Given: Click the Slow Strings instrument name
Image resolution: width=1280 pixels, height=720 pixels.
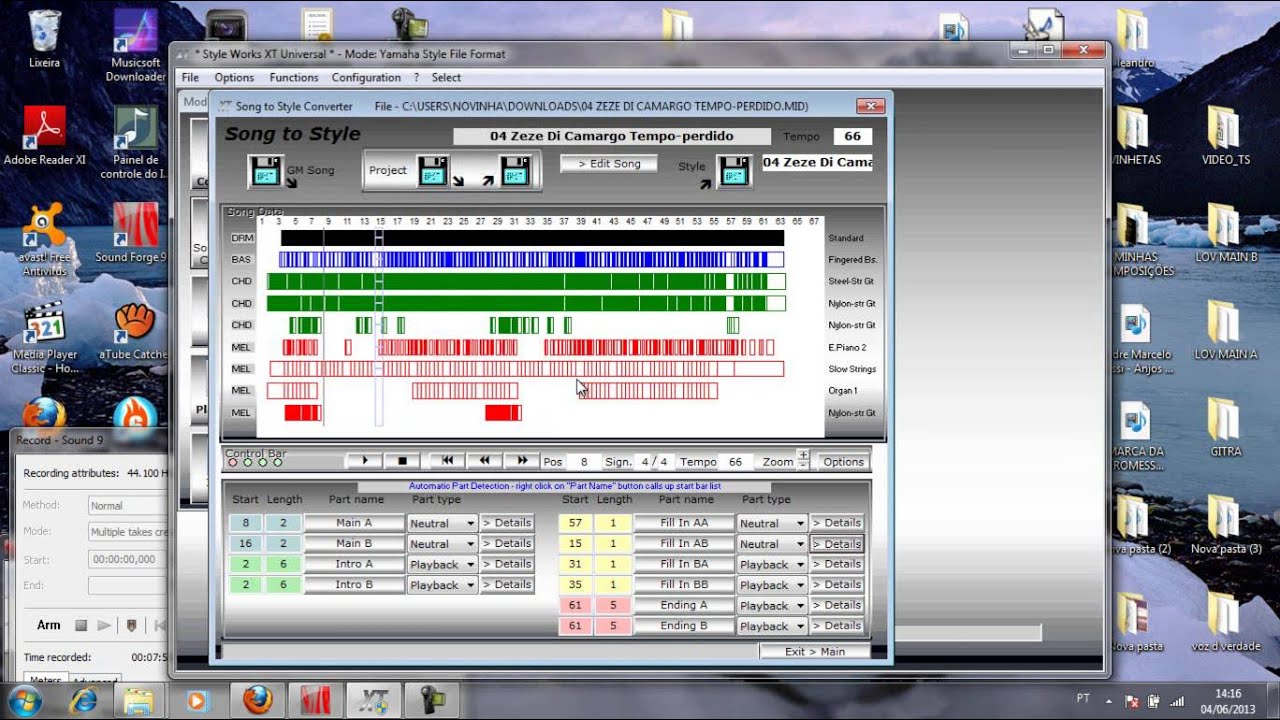Looking at the screenshot, I should pyautogui.click(x=852, y=369).
